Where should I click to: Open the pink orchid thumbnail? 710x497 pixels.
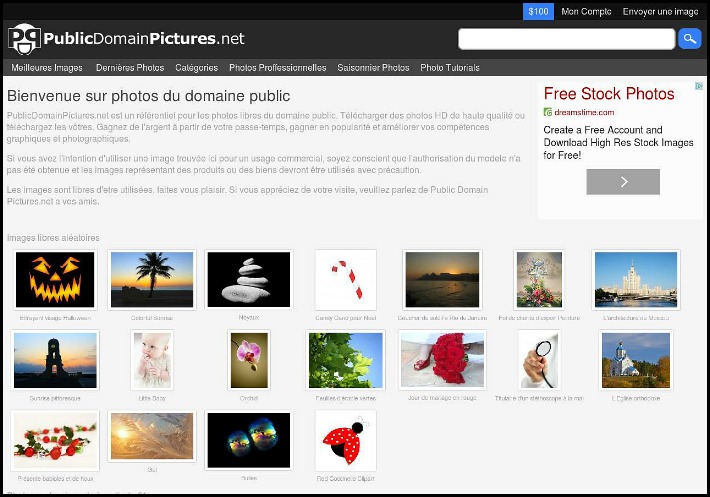pos(248,359)
